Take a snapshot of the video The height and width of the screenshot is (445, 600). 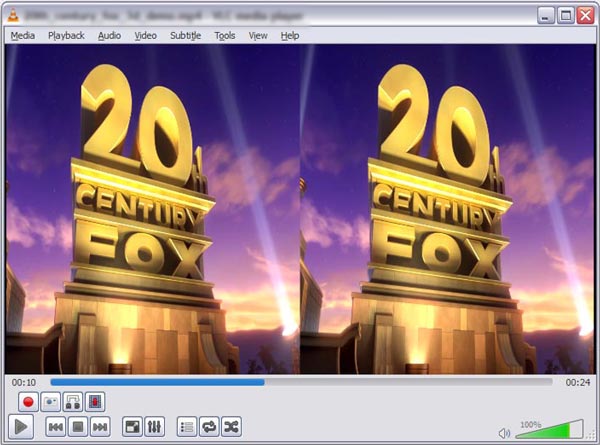coord(50,402)
